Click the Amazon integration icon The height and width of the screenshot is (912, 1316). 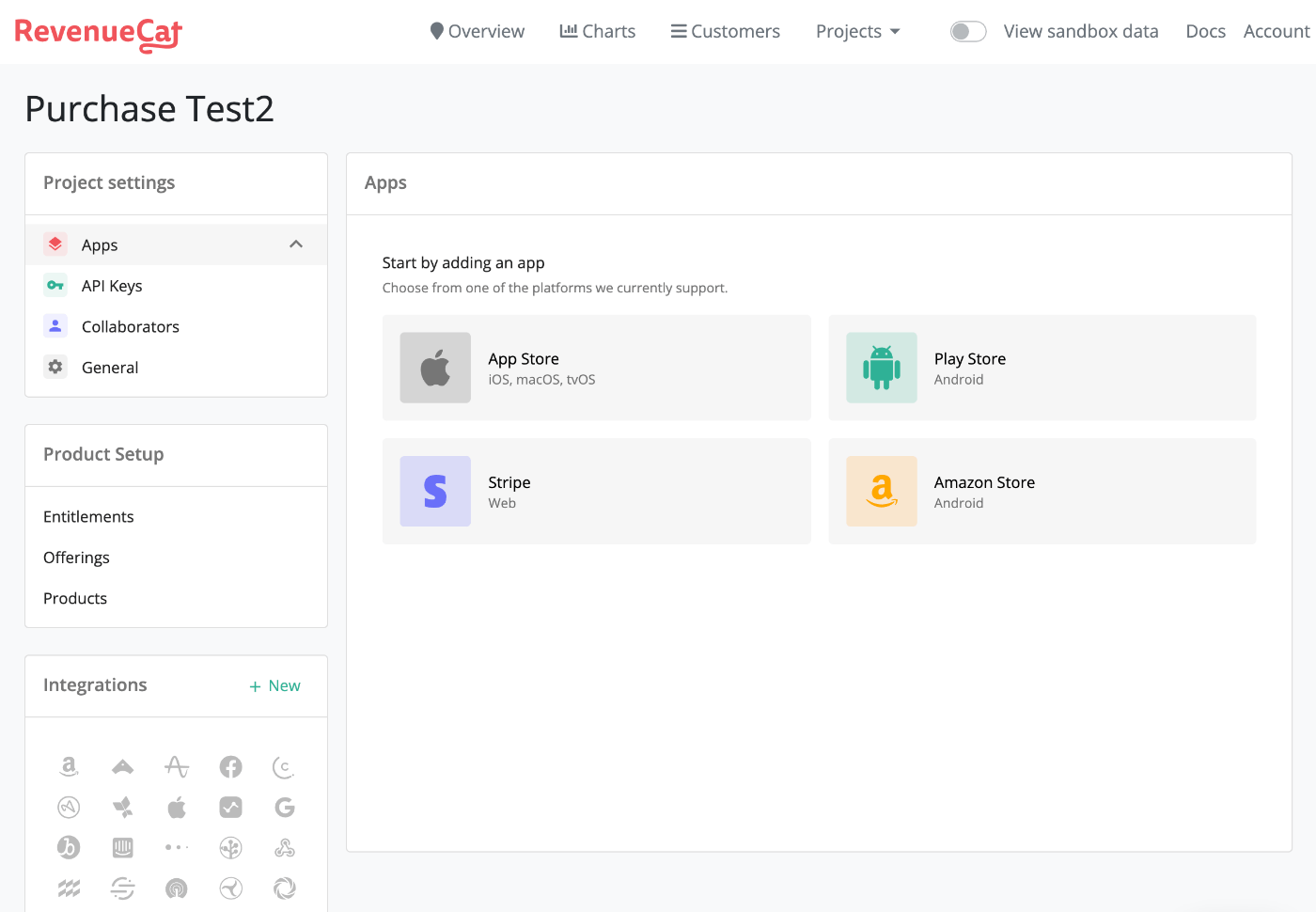[x=69, y=766]
